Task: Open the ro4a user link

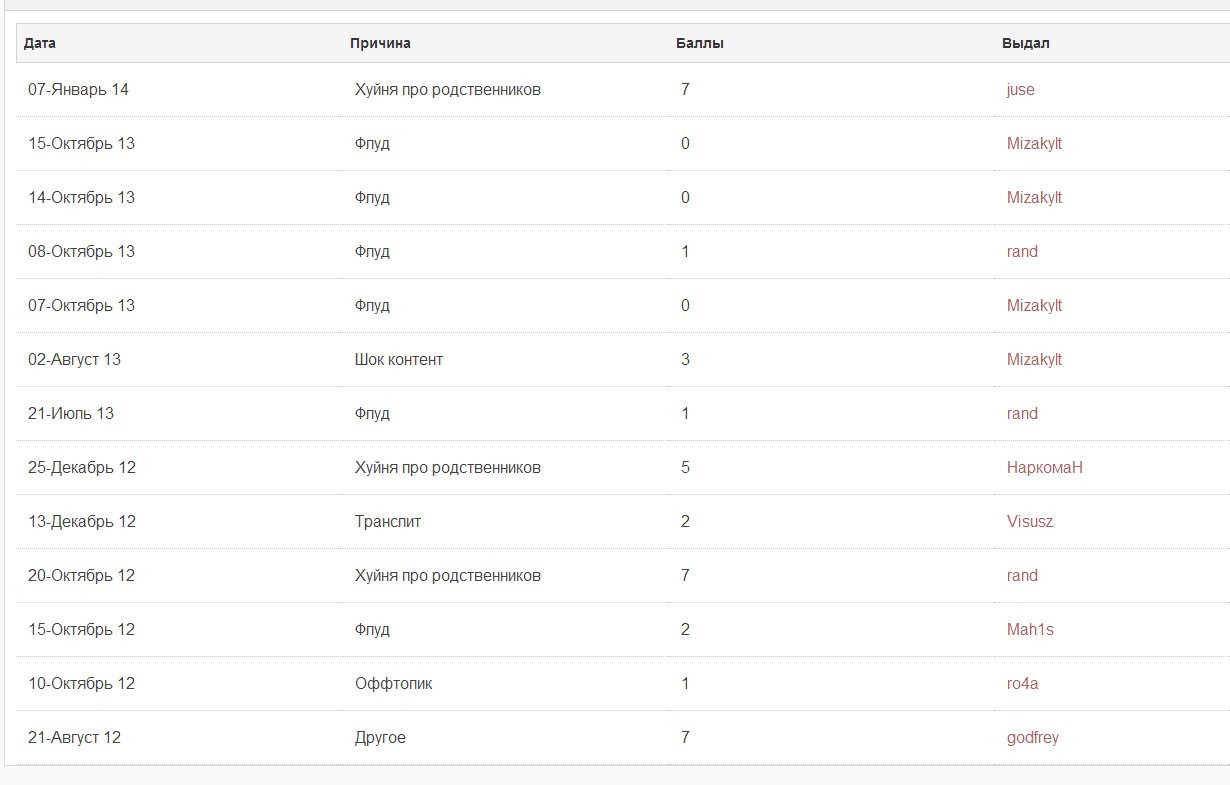Action: [x=1022, y=684]
